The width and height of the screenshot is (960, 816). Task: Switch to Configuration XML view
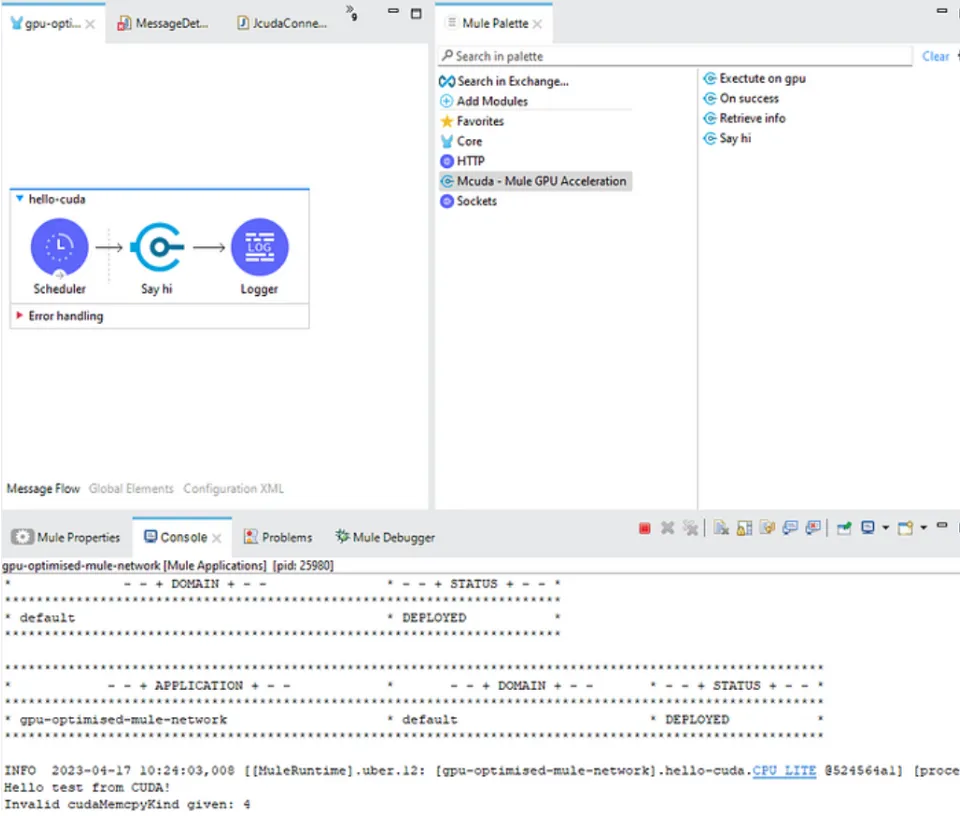pos(233,488)
